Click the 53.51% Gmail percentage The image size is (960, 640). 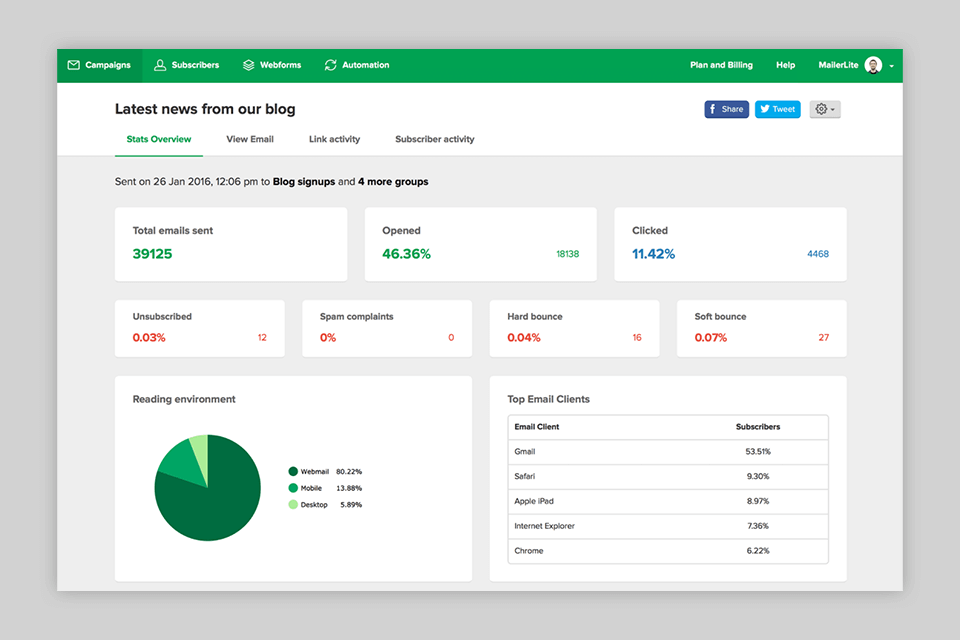(758, 452)
